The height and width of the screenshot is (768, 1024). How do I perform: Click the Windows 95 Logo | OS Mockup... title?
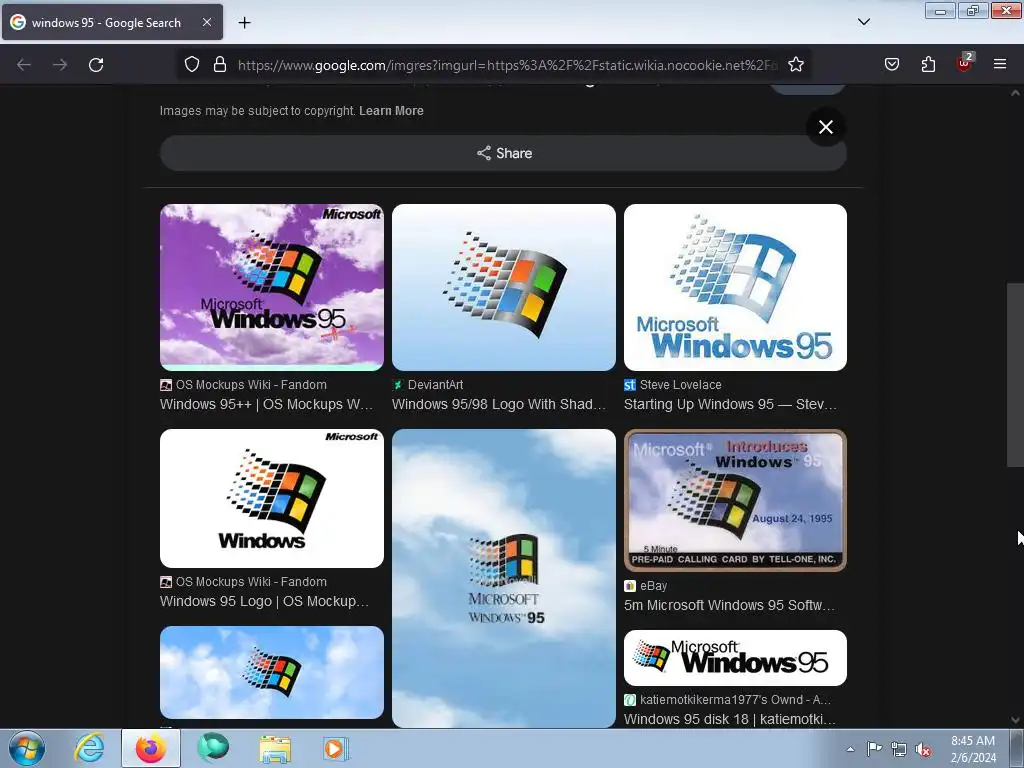[x=264, y=601]
